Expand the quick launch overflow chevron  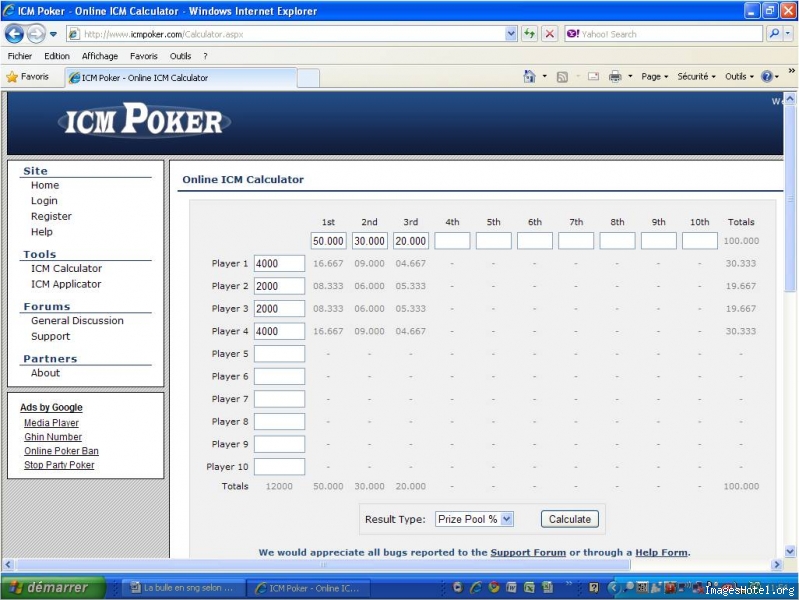coord(569,583)
